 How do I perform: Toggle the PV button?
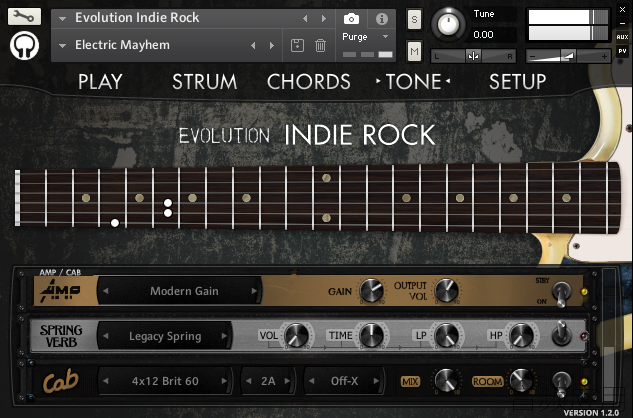pos(622,51)
